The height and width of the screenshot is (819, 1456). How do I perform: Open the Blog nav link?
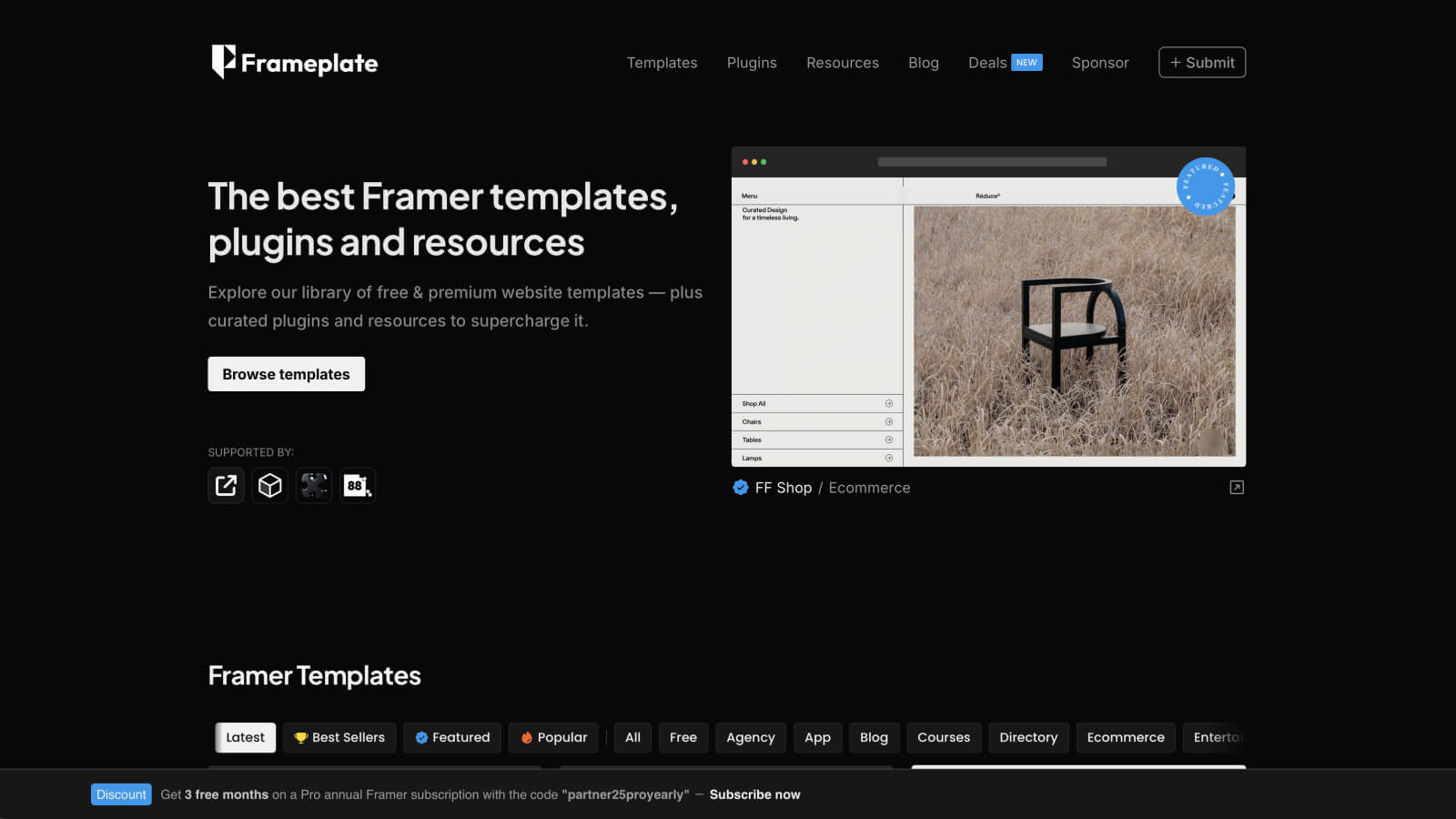pyautogui.click(x=923, y=63)
